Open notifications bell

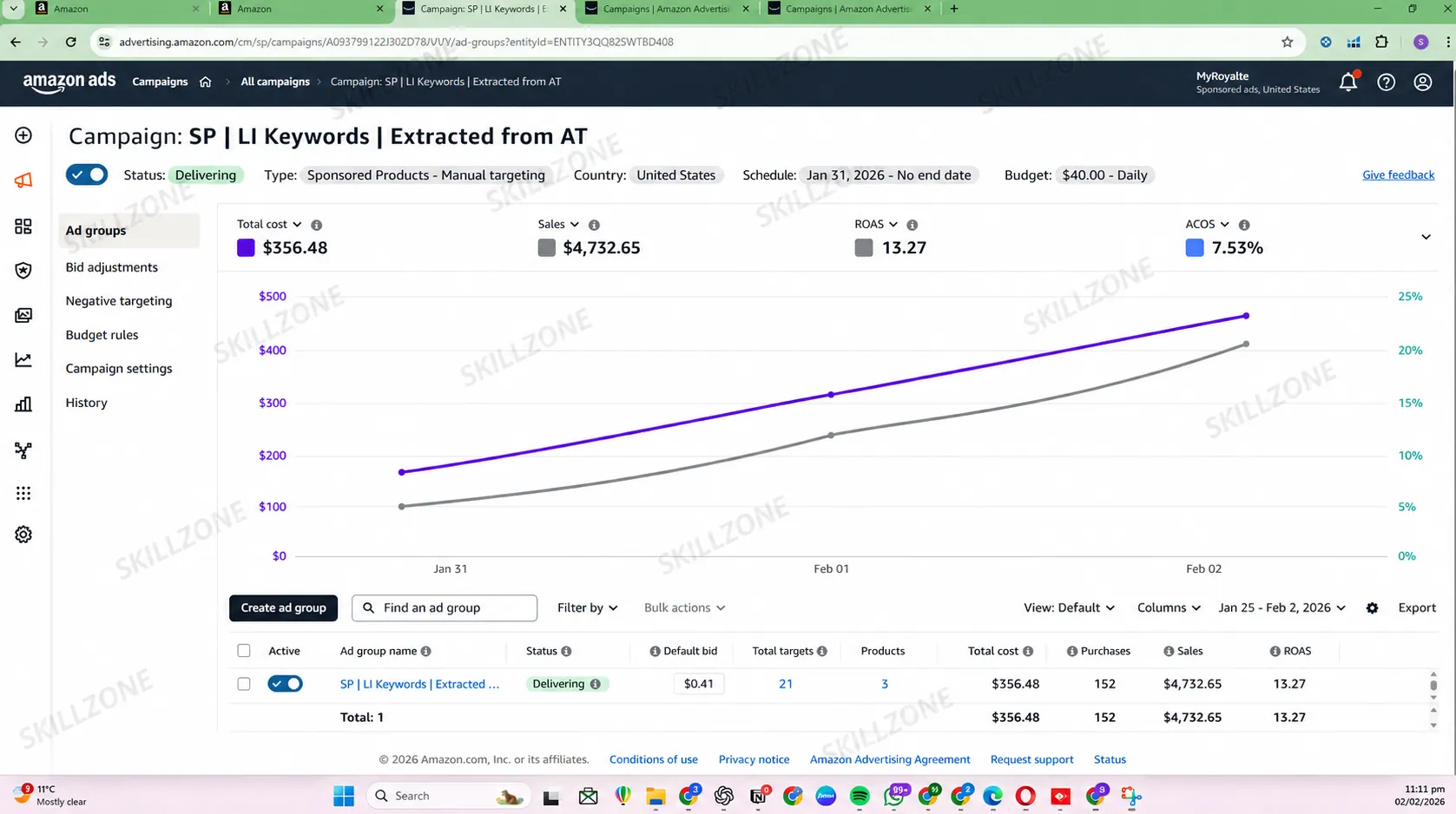point(1348,82)
